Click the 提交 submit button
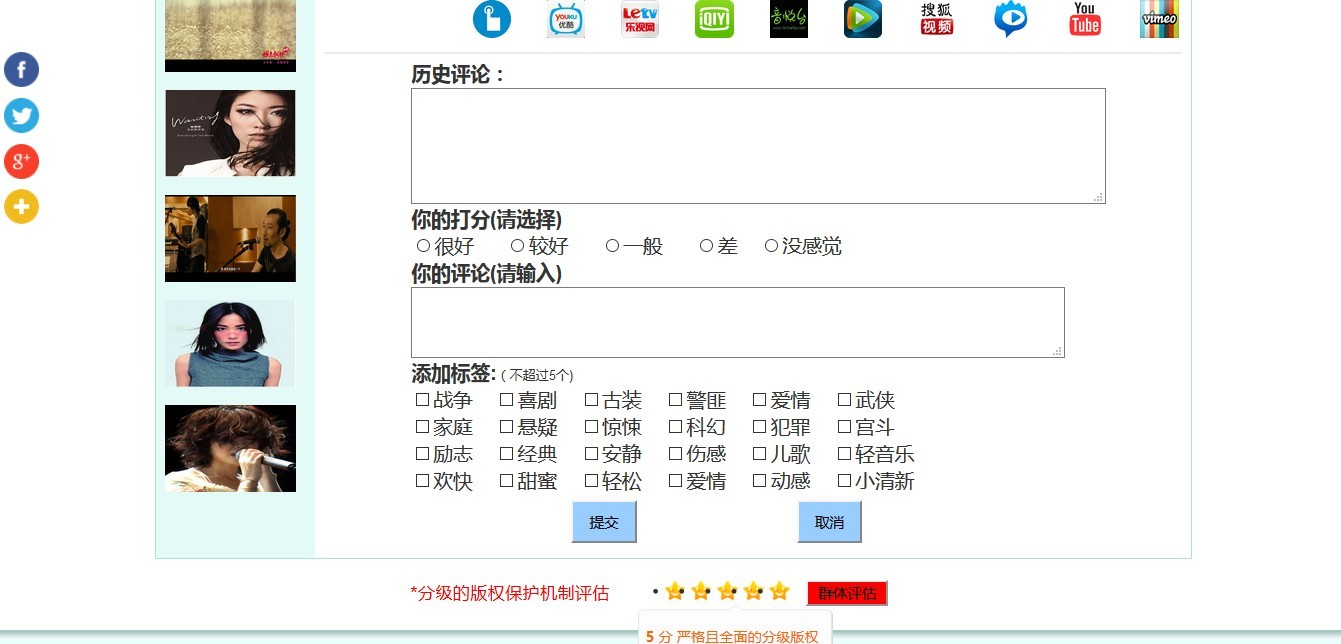Viewport: 1341px width, 644px height. point(604,522)
